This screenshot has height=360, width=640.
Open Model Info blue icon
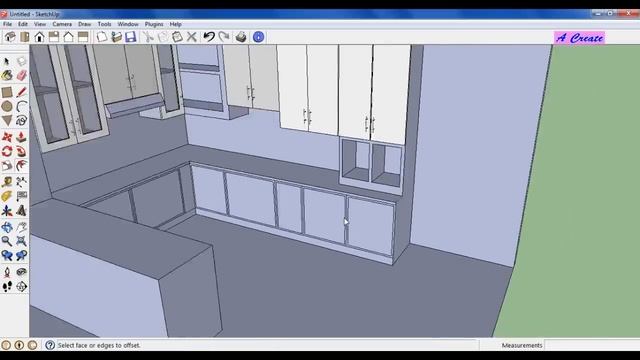pyautogui.click(x=258, y=37)
